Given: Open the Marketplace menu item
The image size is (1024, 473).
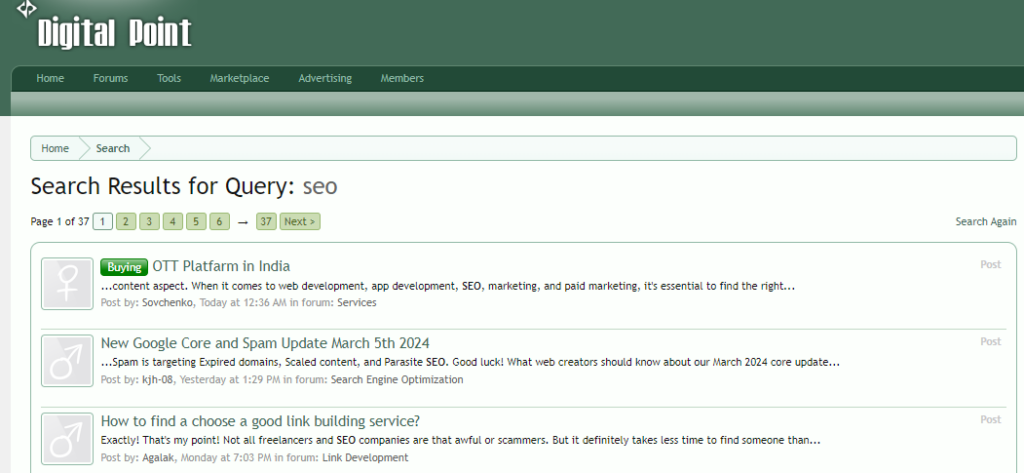Looking at the screenshot, I should click(239, 78).
